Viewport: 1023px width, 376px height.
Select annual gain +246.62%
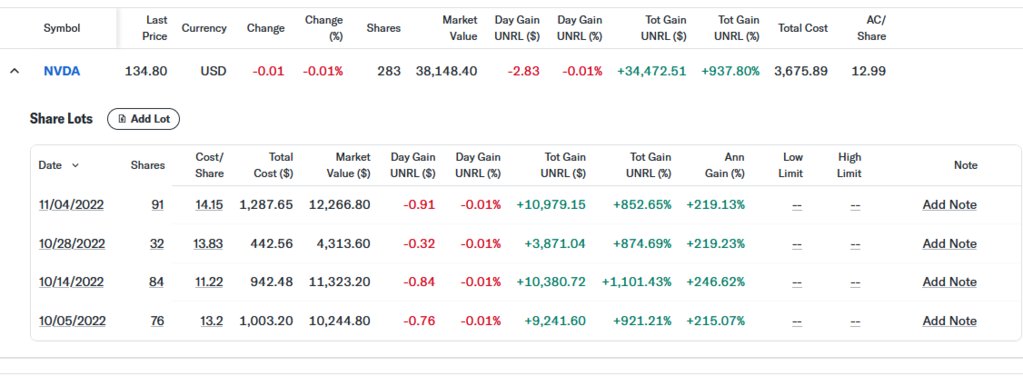pos(716,282)
